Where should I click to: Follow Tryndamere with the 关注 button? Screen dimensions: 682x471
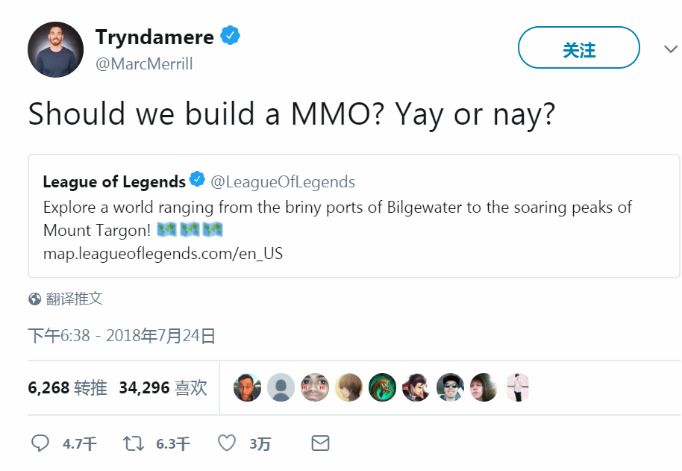click(x=579, y=48)
